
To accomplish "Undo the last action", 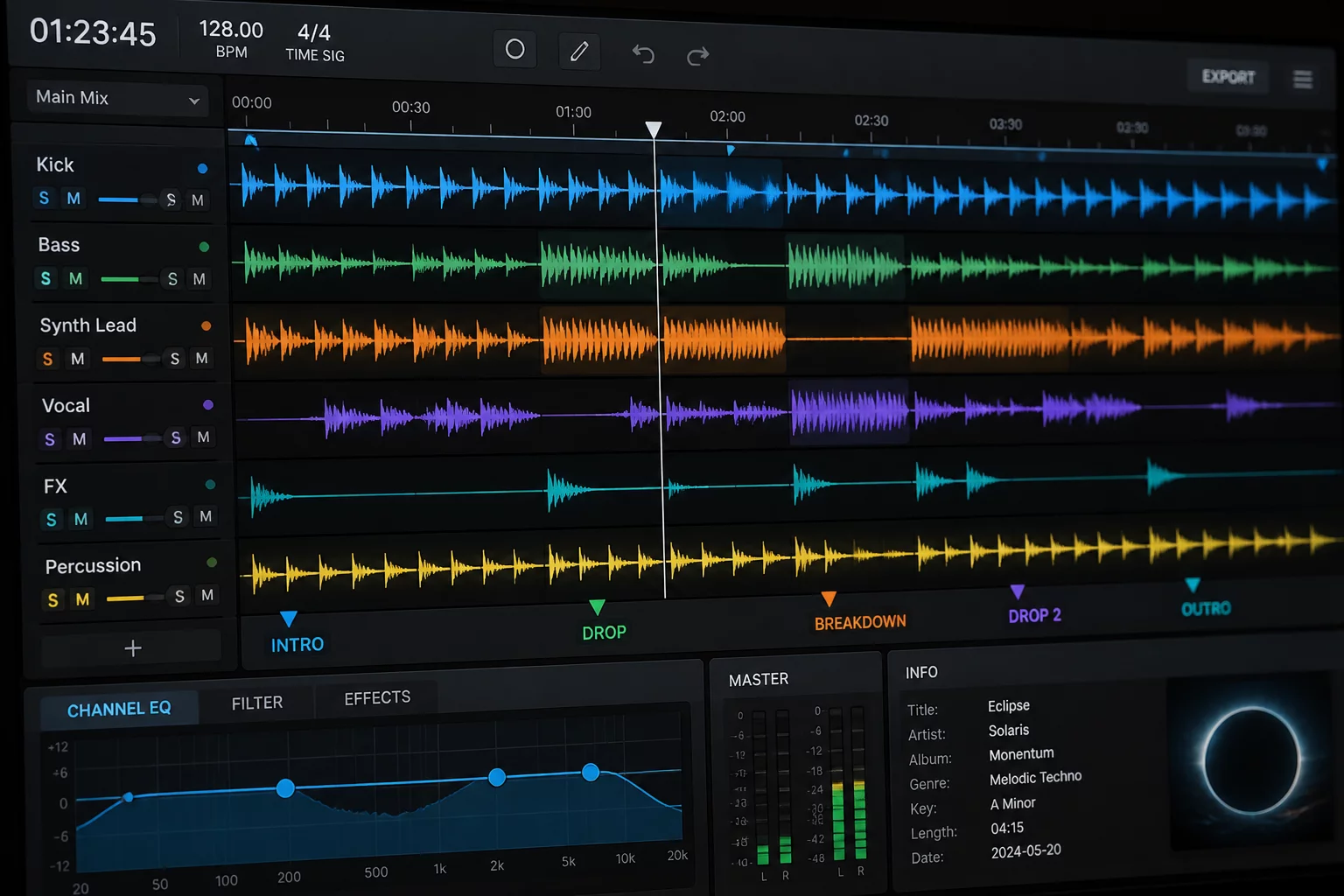I will [643, 55].
